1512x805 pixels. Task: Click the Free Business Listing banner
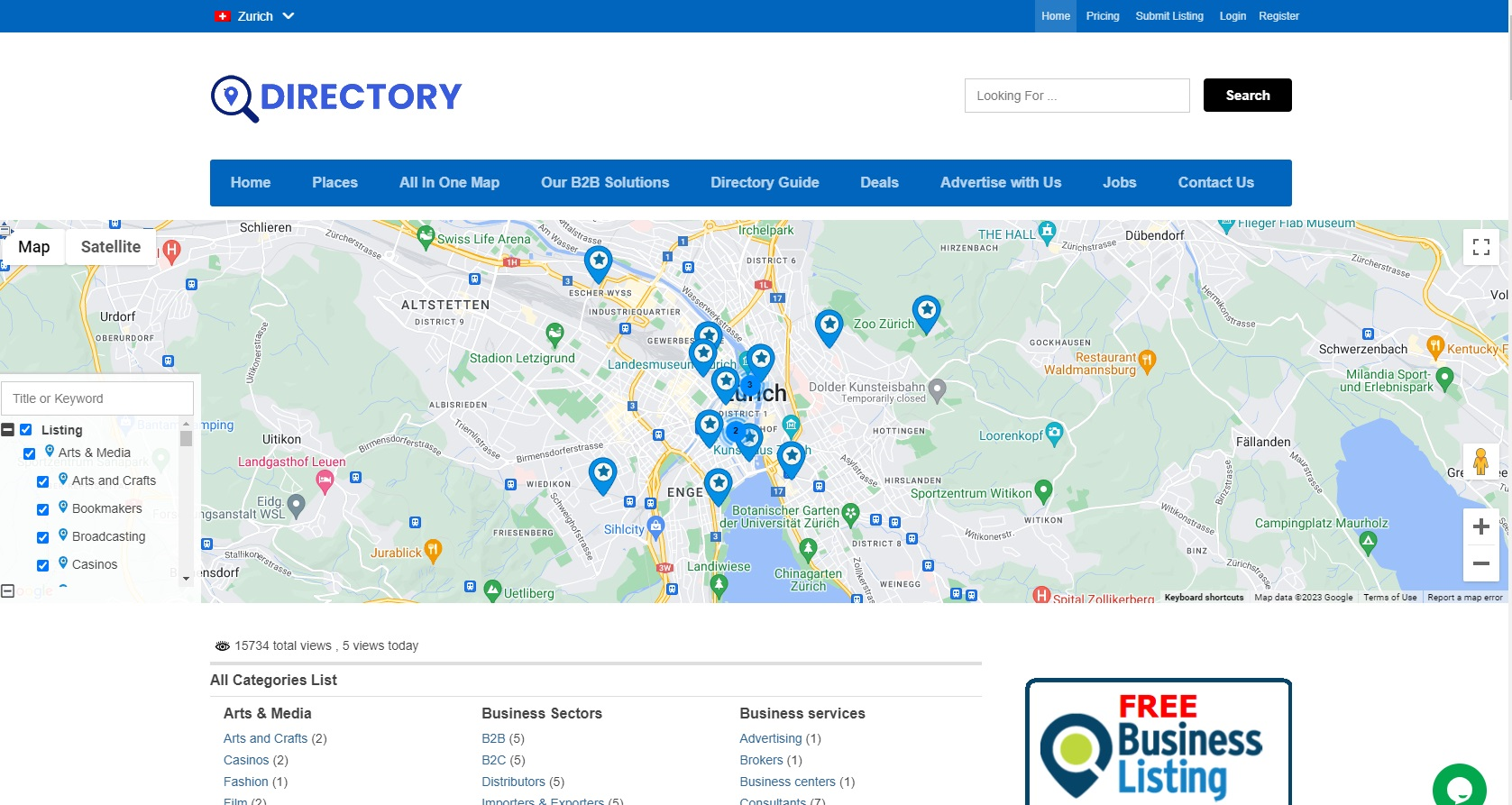[x=1159, y=742]
